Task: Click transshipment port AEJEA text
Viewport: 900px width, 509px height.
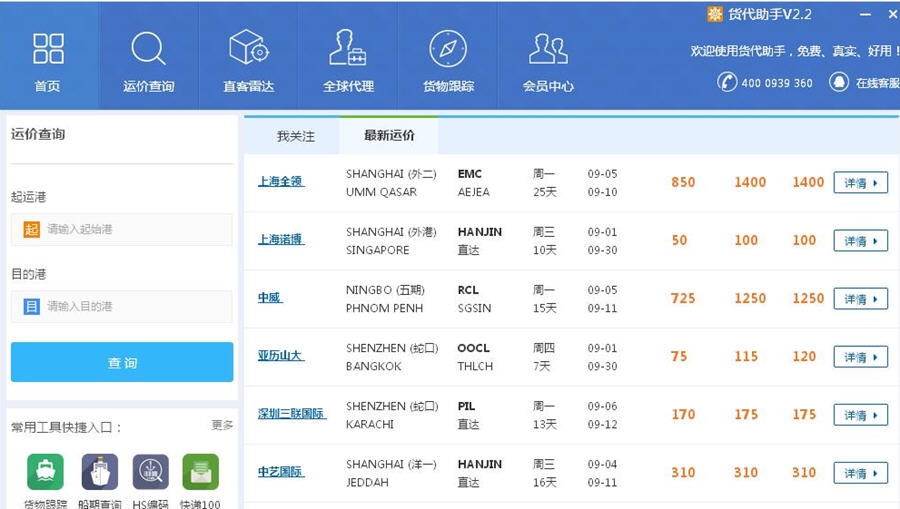Action: tap(474, 192)
